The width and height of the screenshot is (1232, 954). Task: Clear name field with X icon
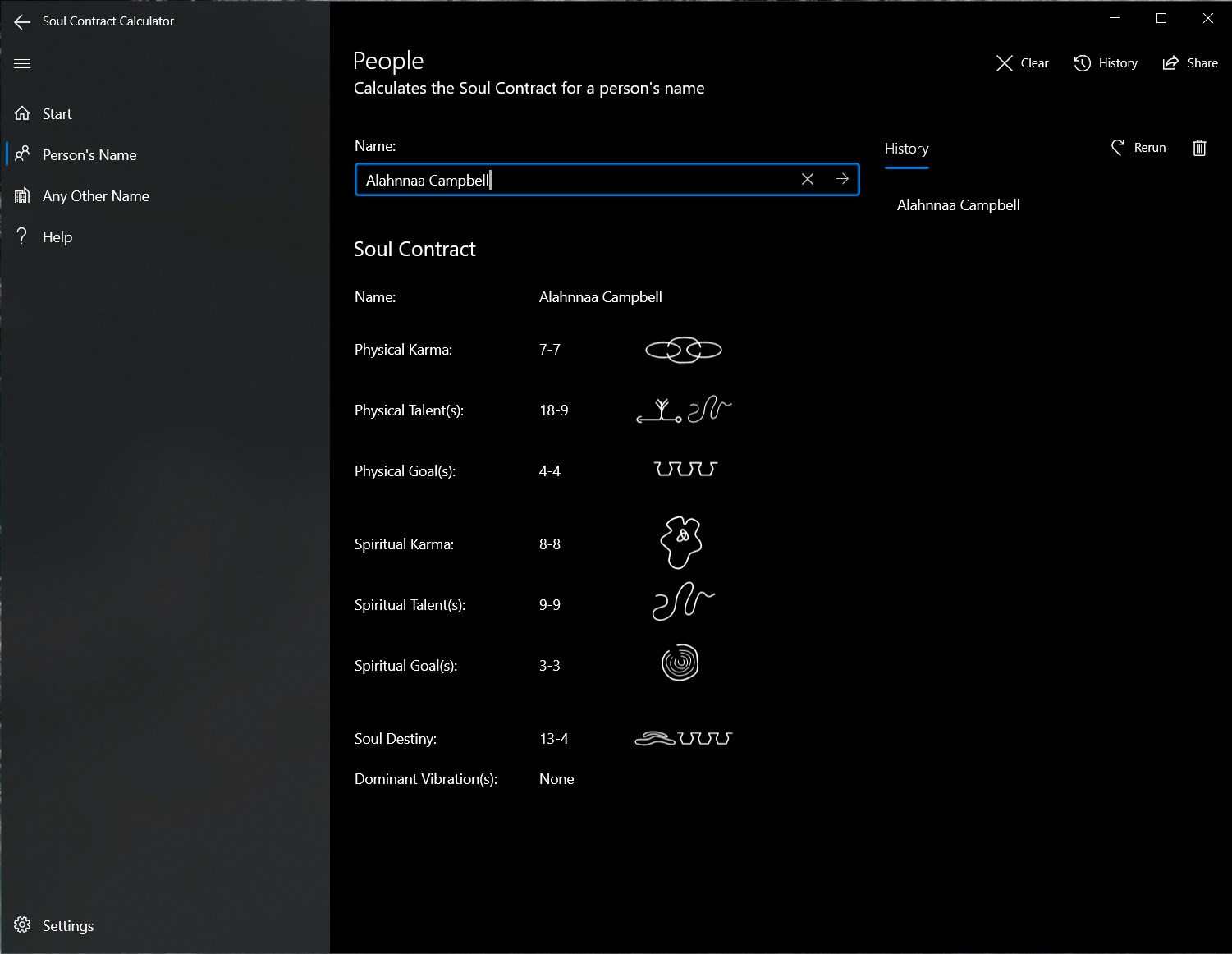pos(808,179)
